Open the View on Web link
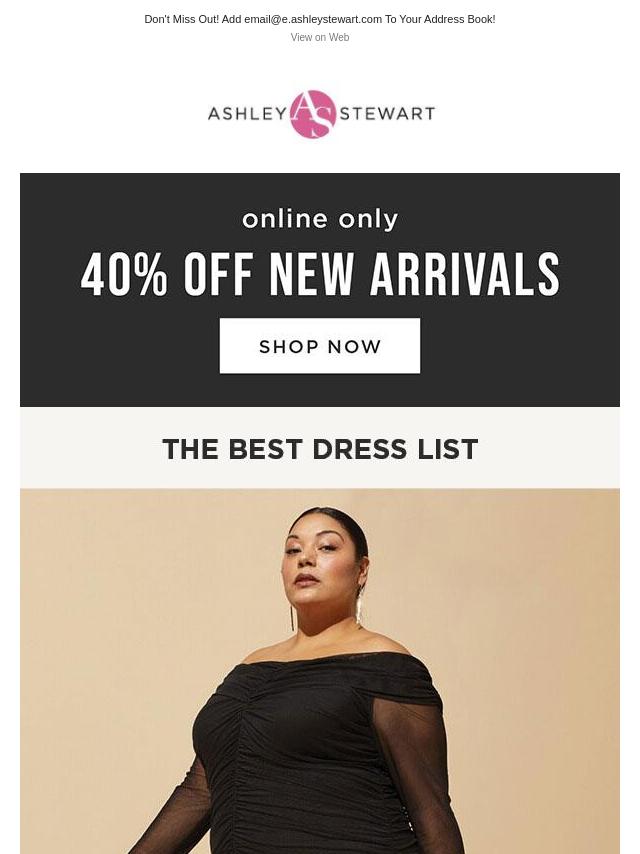640x854 pixels. [x=320, y=37]
